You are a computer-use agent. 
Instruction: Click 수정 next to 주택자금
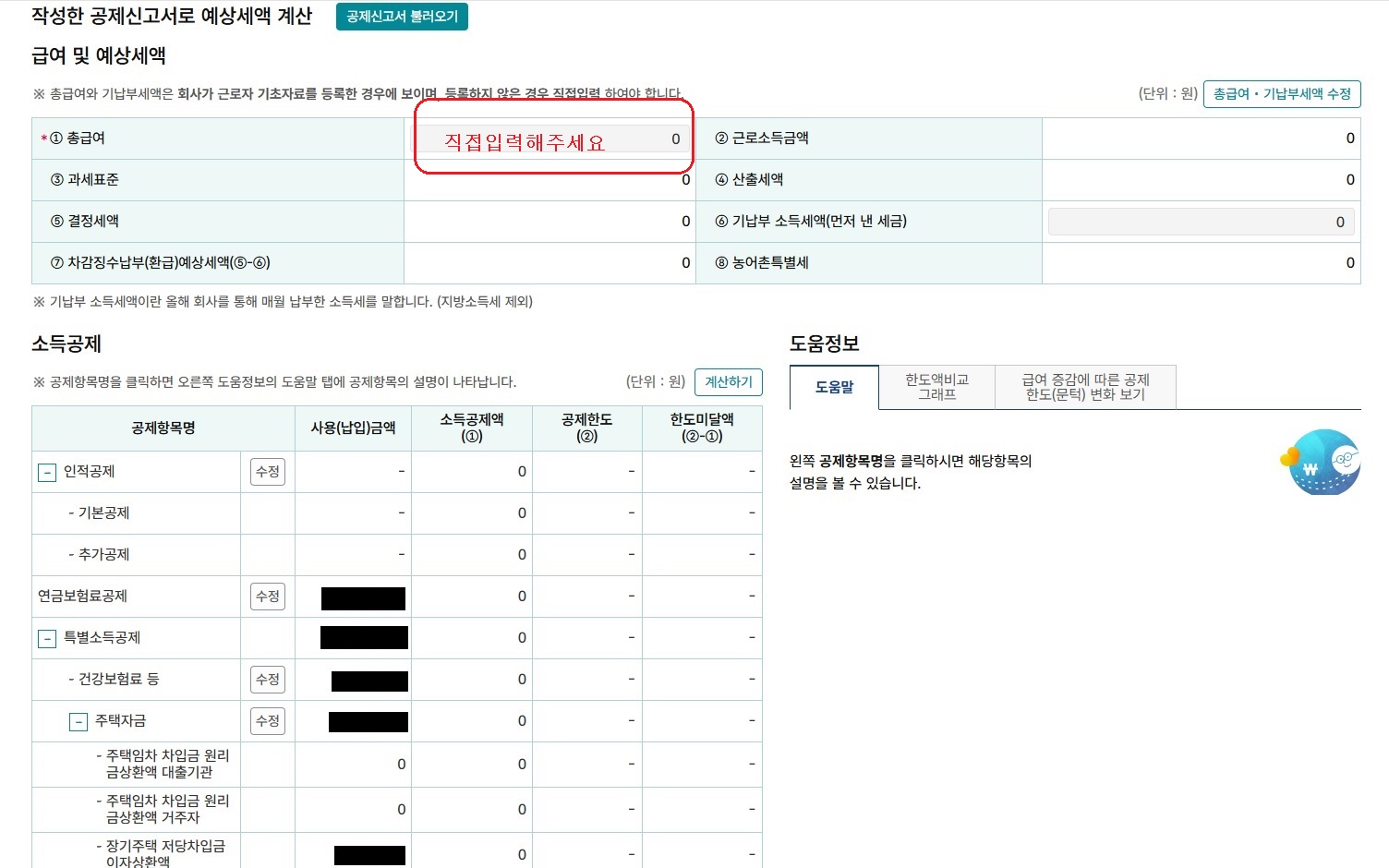(267, 720)
